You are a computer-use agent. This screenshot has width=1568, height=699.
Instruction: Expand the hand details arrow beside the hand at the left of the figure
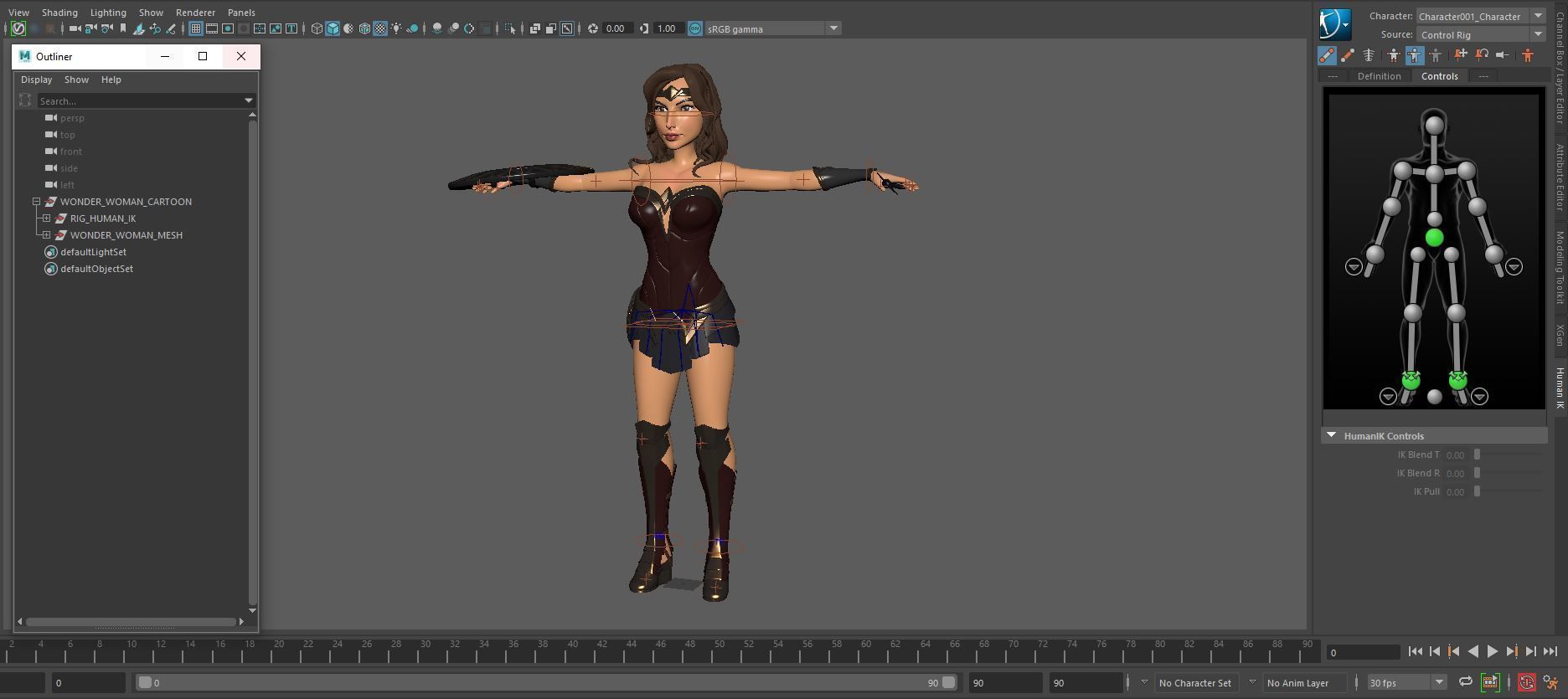point(1354,266)
